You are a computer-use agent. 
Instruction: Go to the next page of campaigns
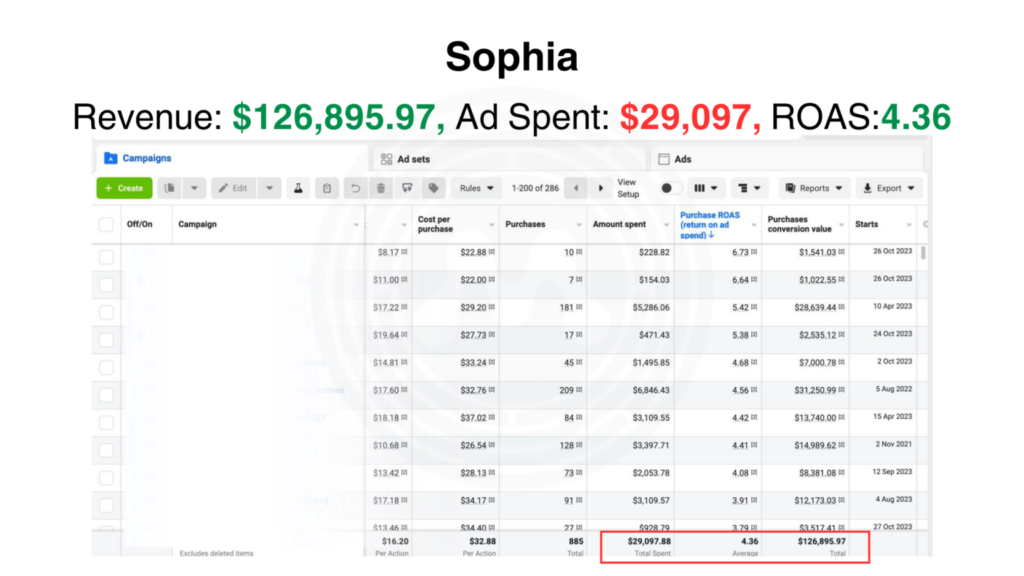(601, 188)
